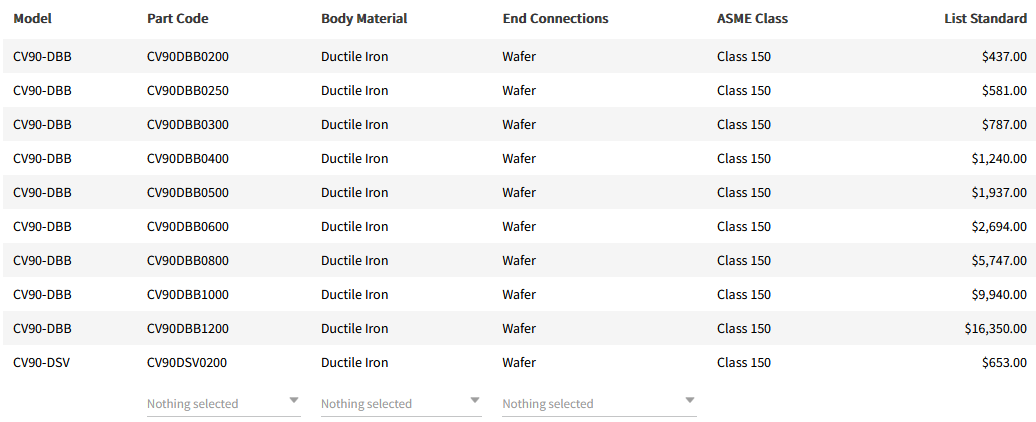Click the $16,350.00 list price
The height and width of the screenshot is (422, 1036).
coord(996,329)
